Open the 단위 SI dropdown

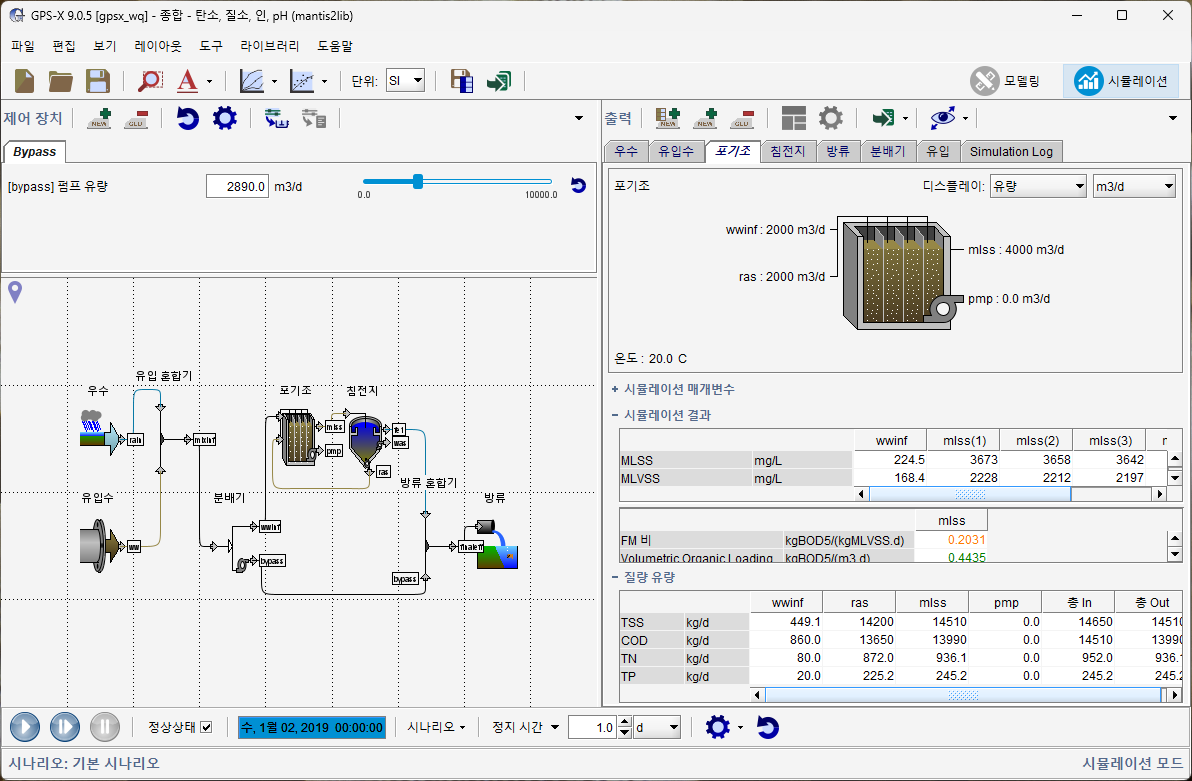pyautogui.click(x=406, y=81)
